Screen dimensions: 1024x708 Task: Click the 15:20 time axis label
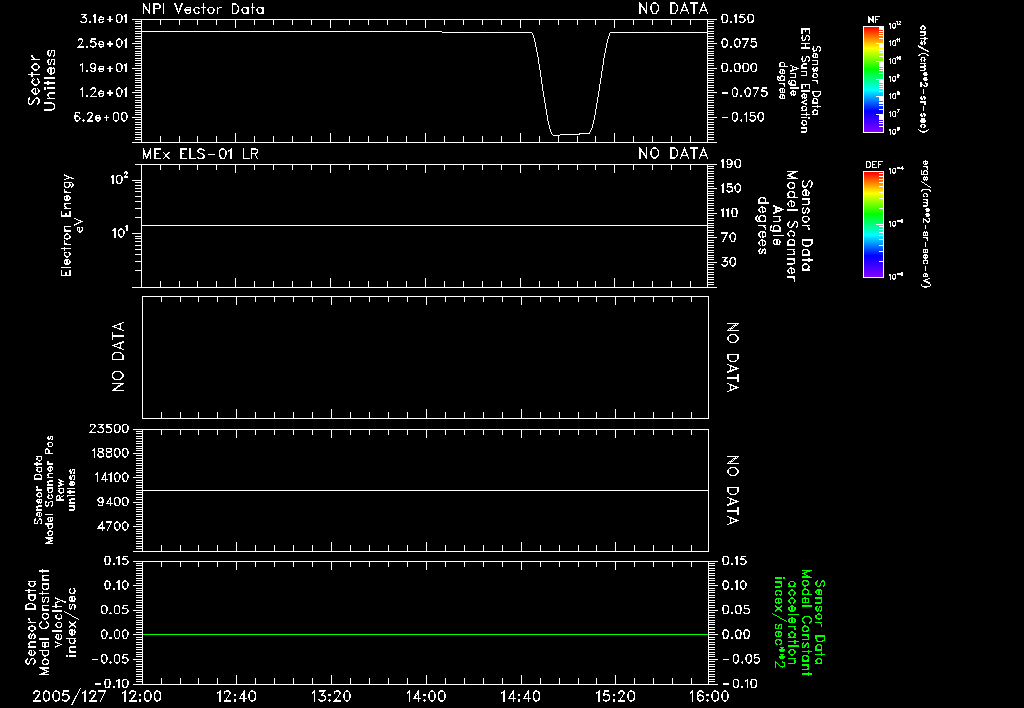[x=615, y=696]
